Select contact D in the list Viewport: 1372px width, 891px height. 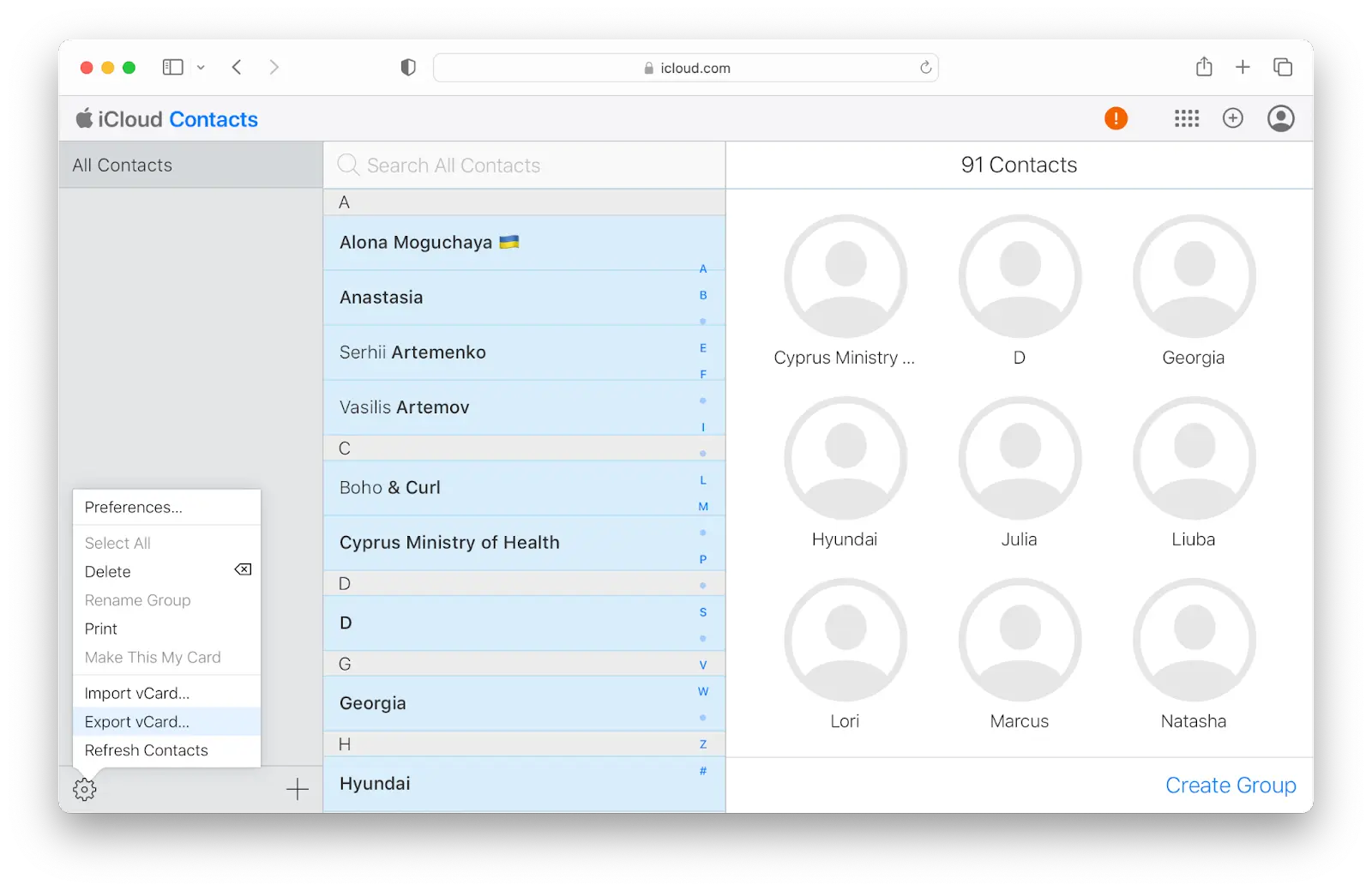pos(524,623)
